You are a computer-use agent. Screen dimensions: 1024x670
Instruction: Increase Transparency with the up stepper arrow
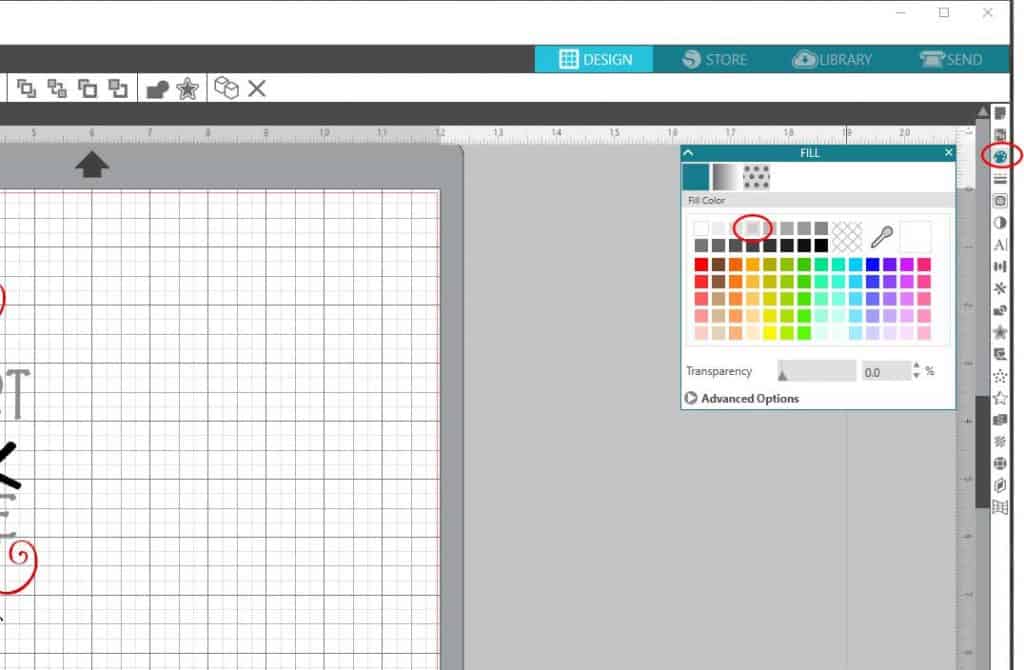tap(916, 366)
